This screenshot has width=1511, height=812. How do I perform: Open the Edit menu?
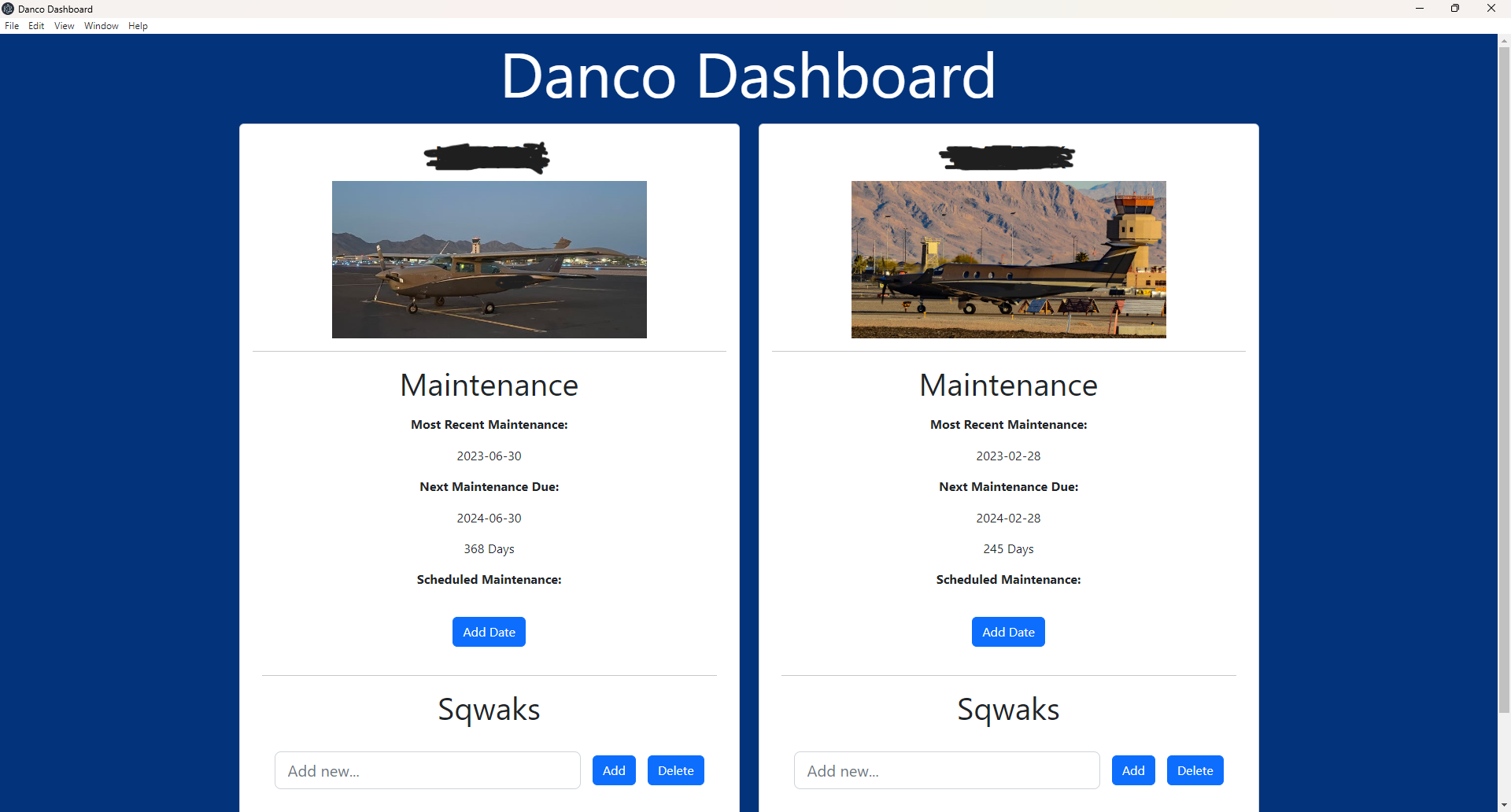pos(36,26)
